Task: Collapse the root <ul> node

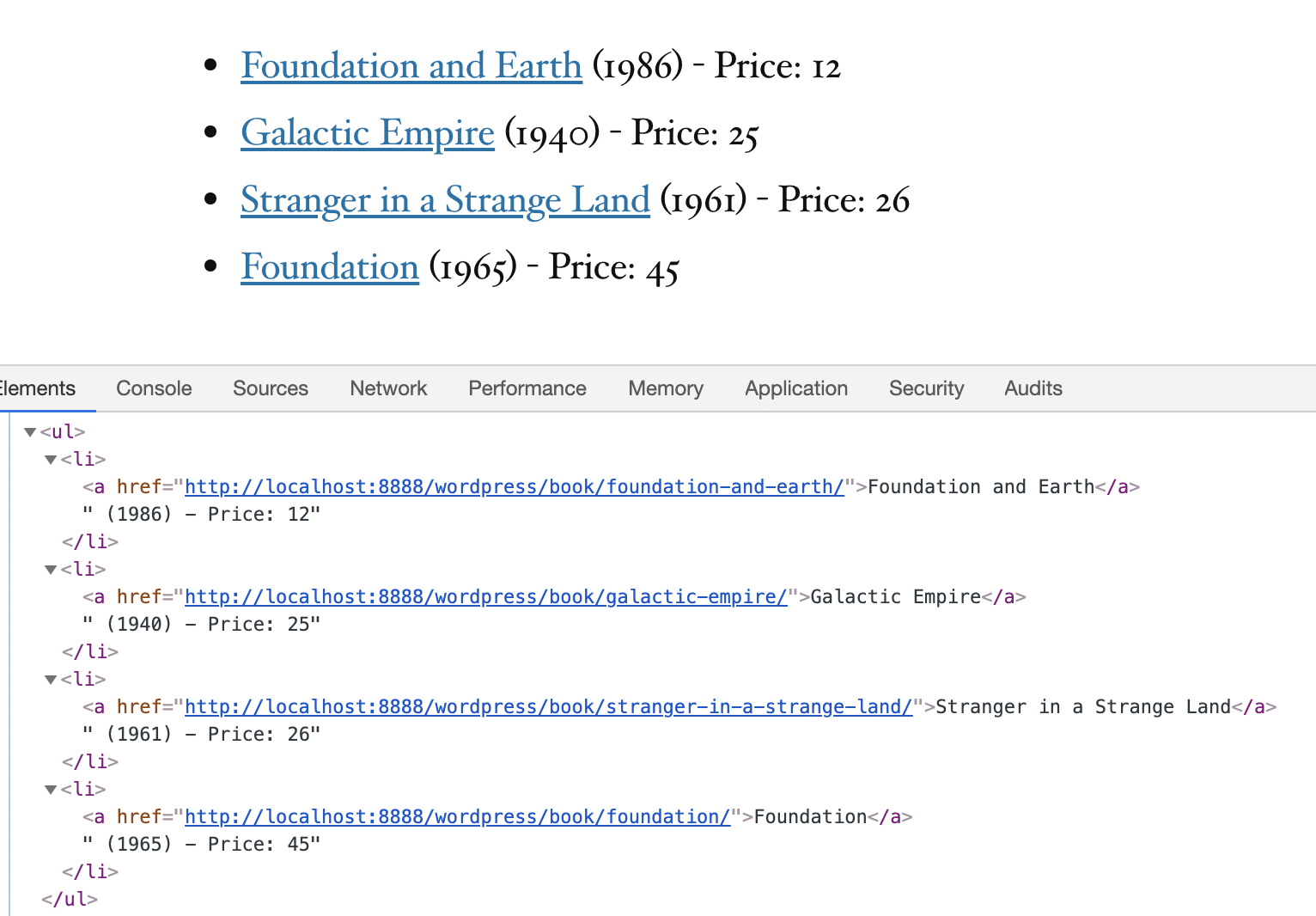Action: click(29, 431)
